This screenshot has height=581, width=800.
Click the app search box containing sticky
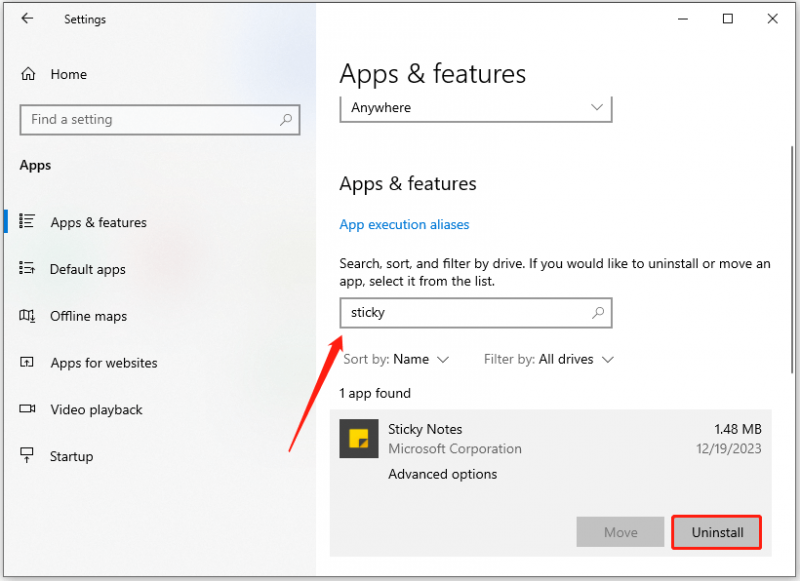(476, 313)
